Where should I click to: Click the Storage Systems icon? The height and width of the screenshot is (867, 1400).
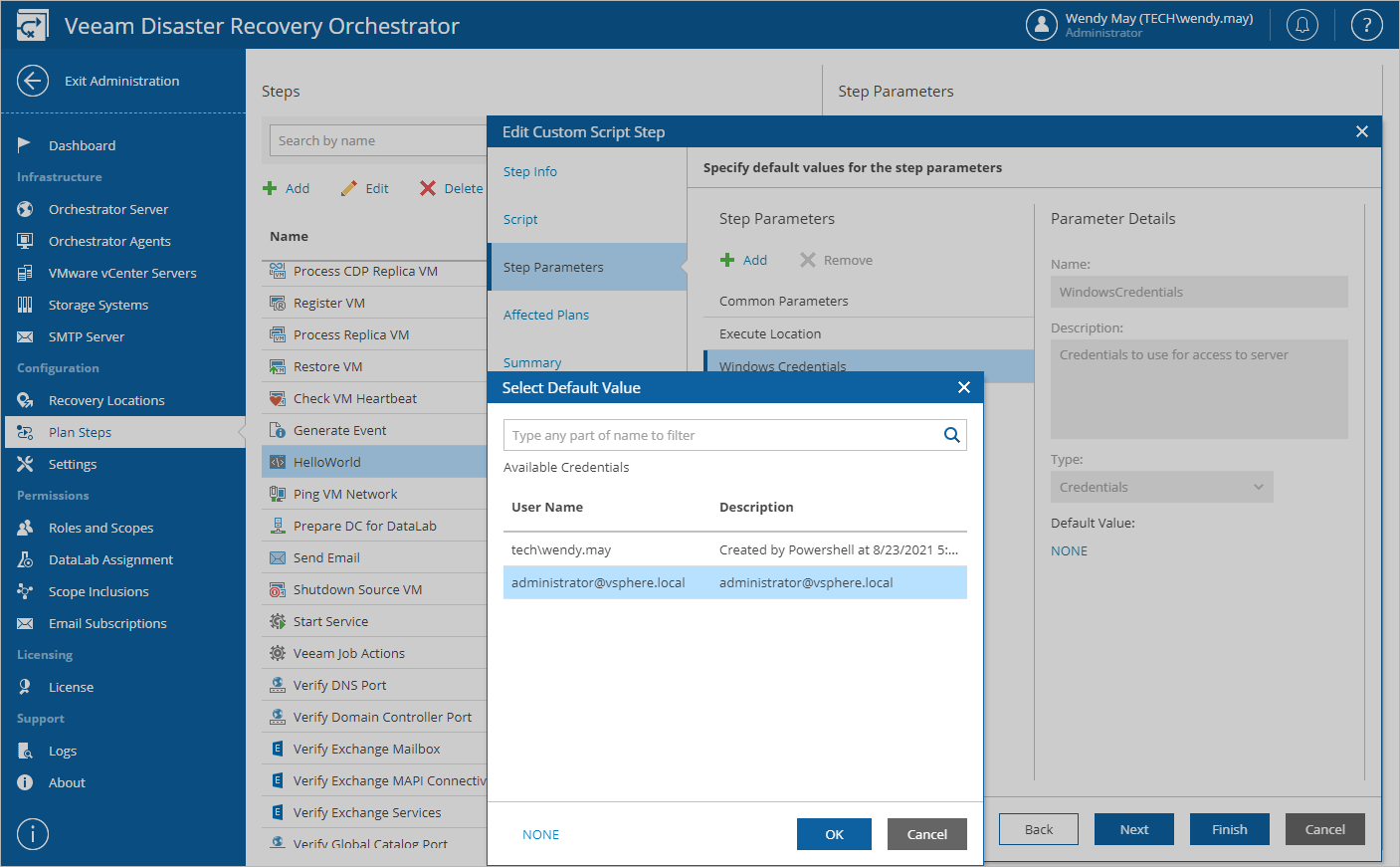(x=25, y=305)
